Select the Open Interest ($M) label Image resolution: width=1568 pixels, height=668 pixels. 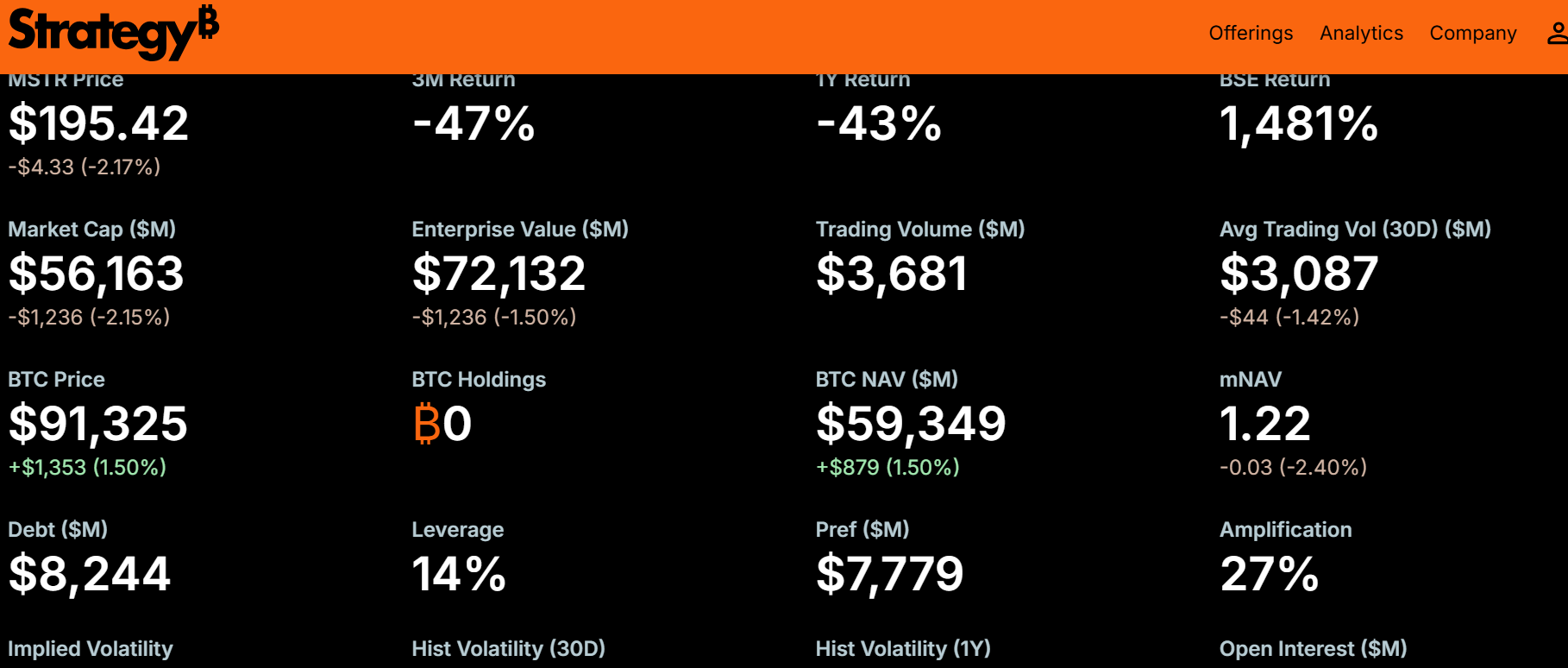(1313, 649)
